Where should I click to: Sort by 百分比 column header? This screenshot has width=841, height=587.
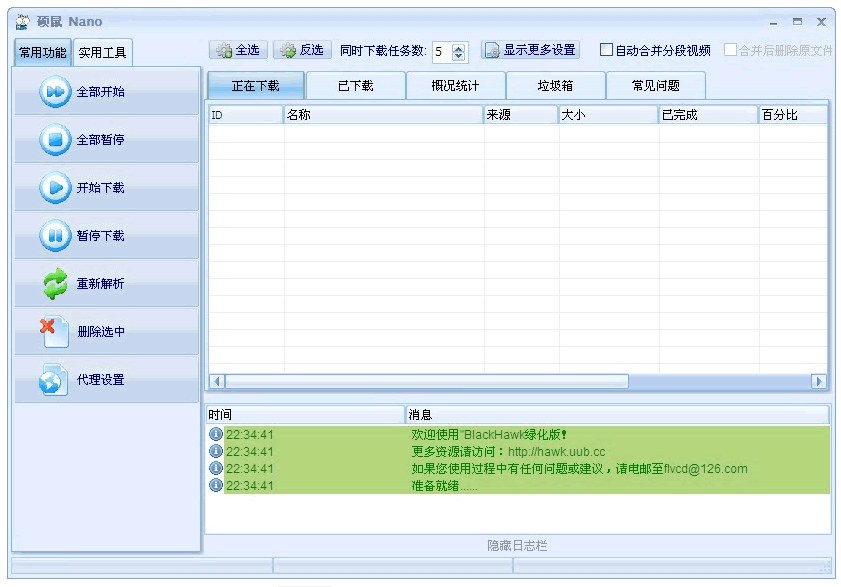[x=793, y=115]
